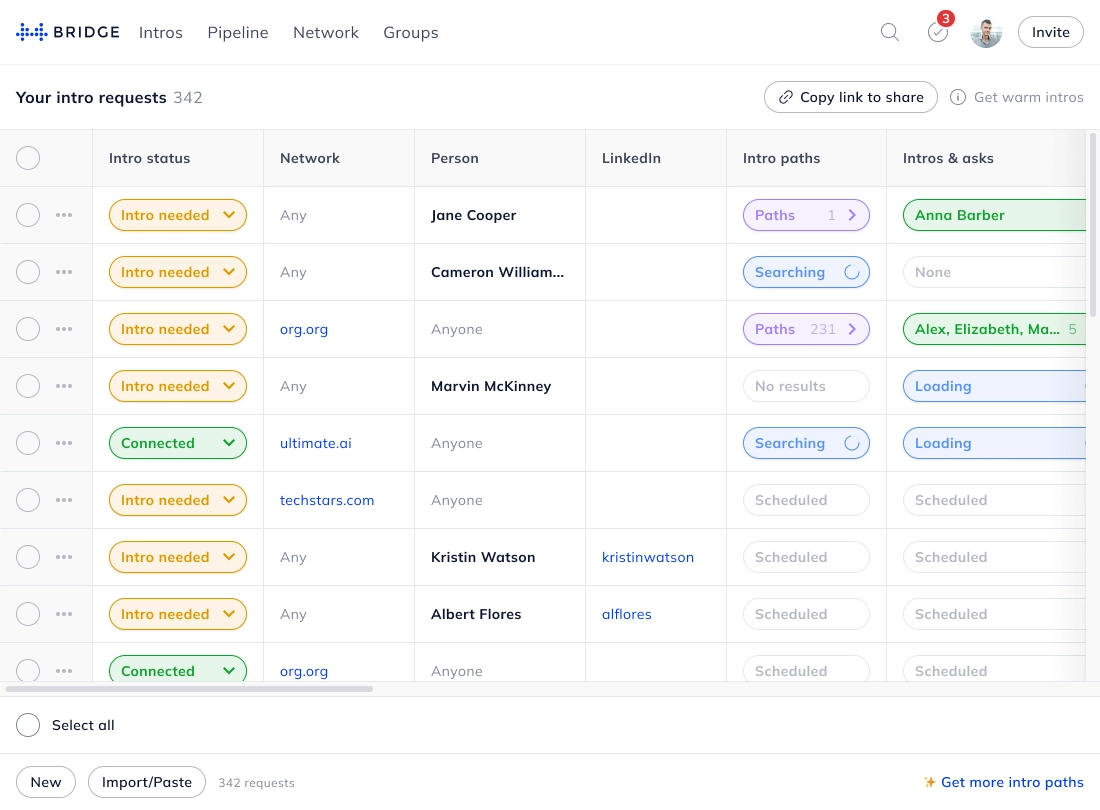
Task: Open the three-dot menu for Jane Cooper's row
Action: 64,215
